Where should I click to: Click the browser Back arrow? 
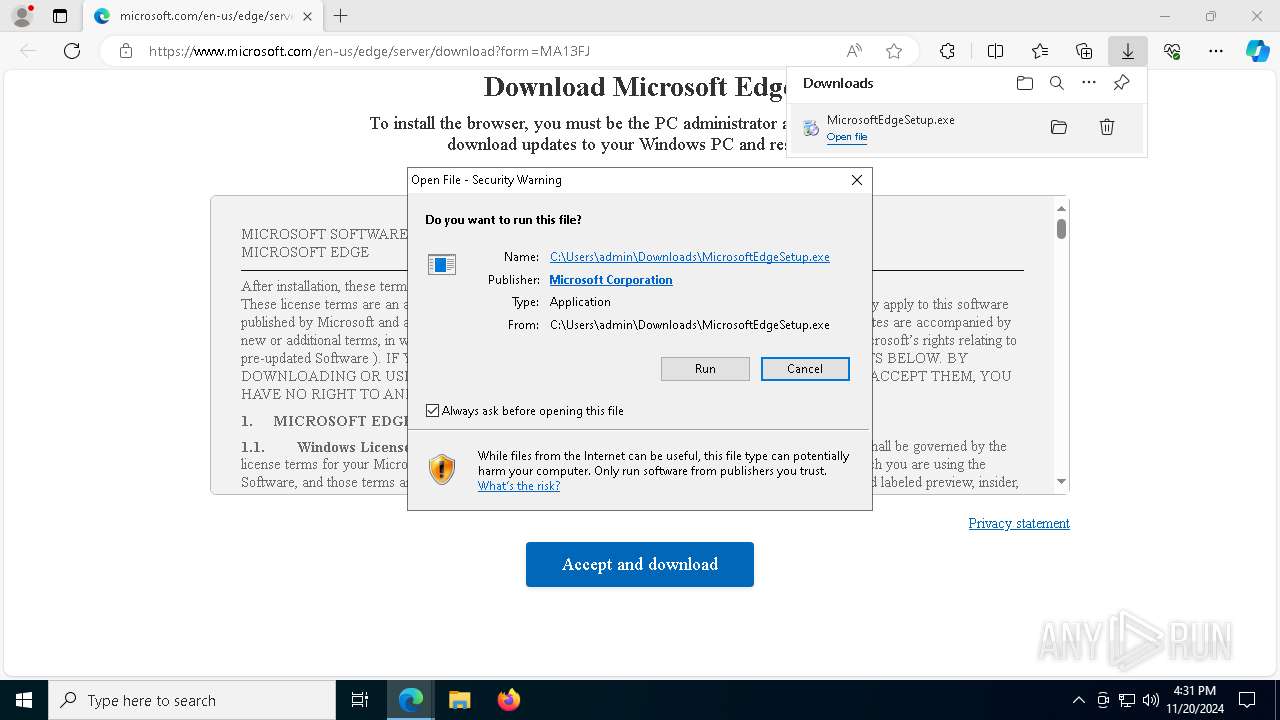(28, 51)
